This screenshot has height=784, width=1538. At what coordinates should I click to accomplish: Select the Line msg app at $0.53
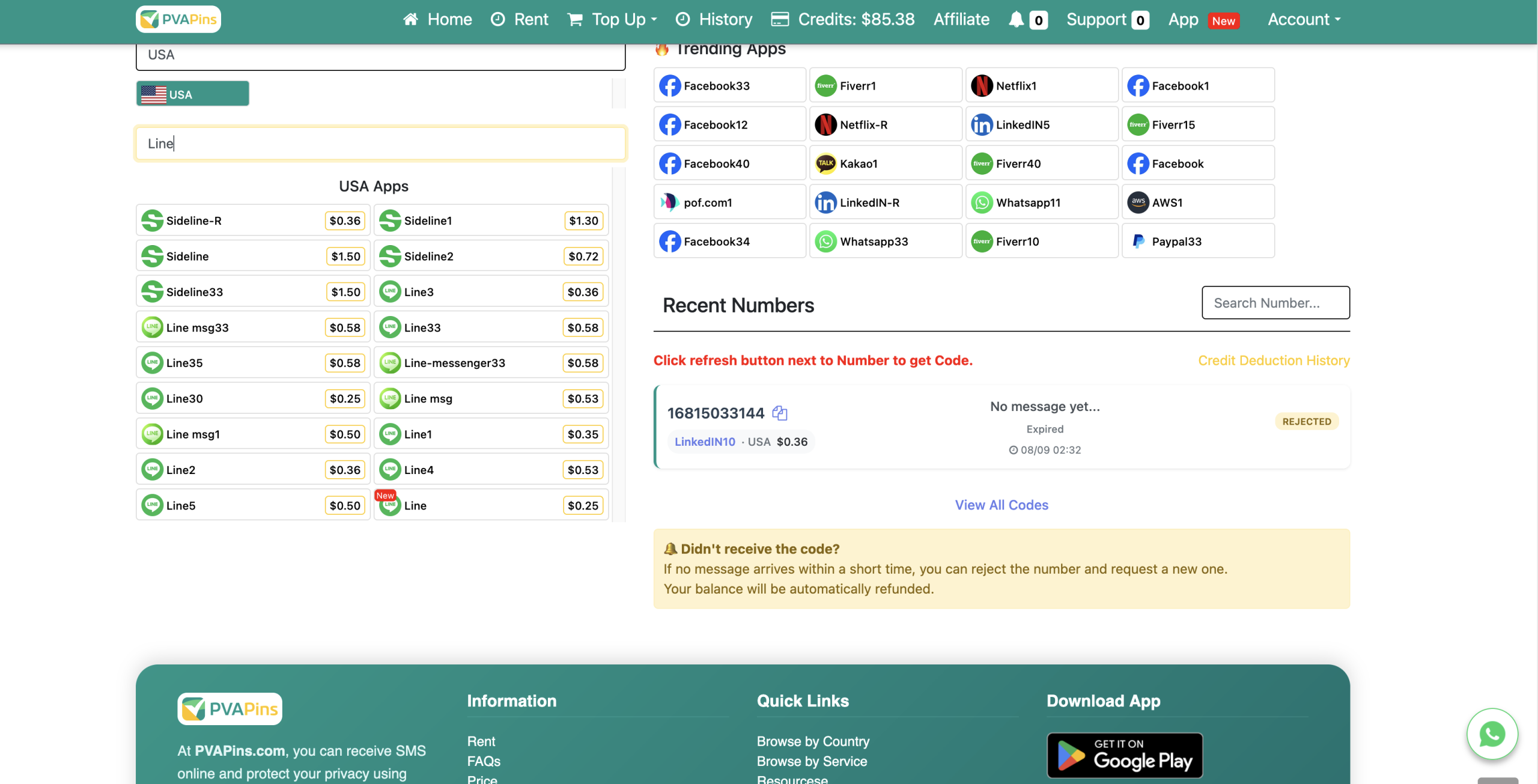pos(491,398)
